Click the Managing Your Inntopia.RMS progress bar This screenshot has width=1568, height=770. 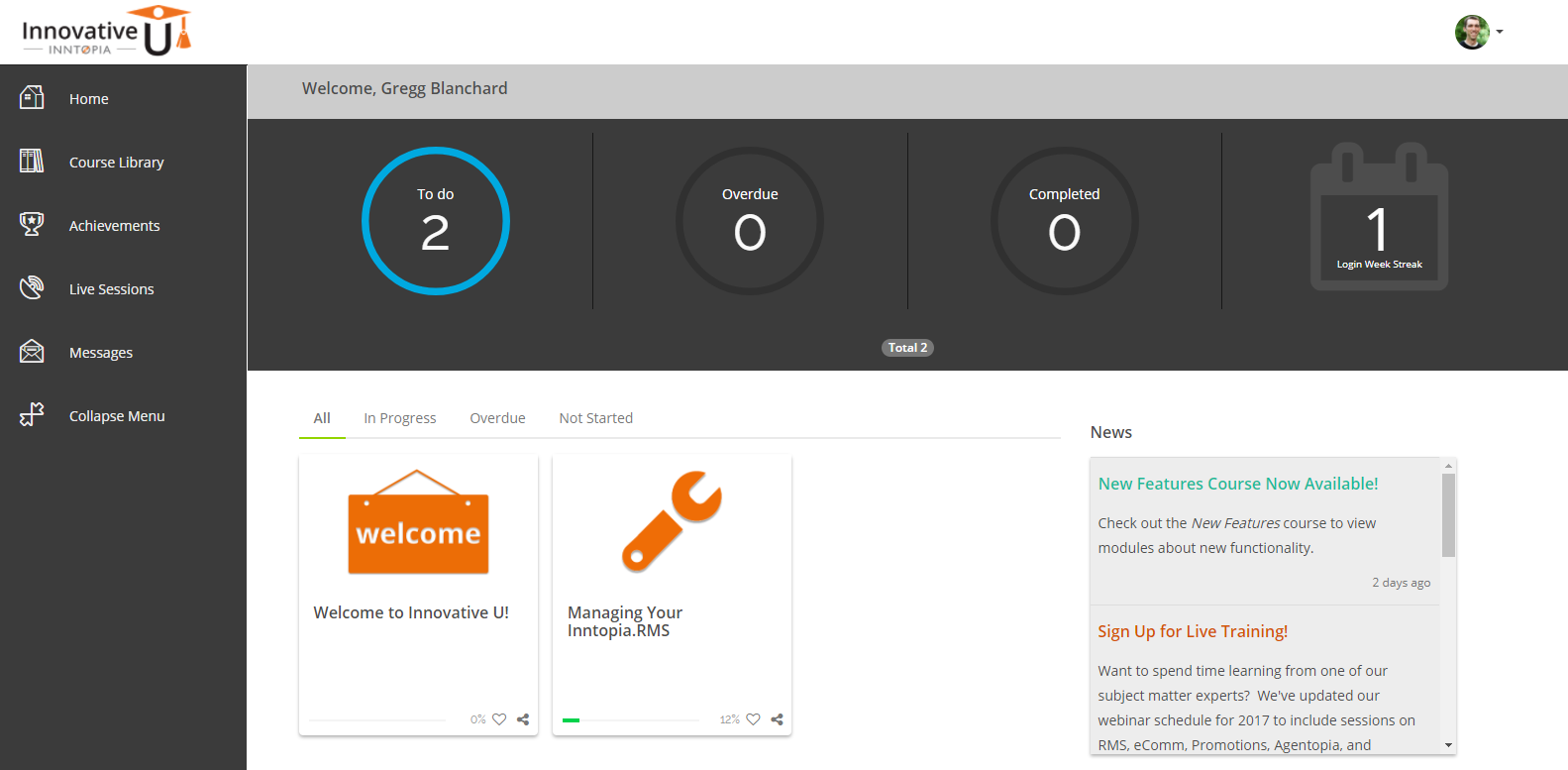click(x=631, y=720)
